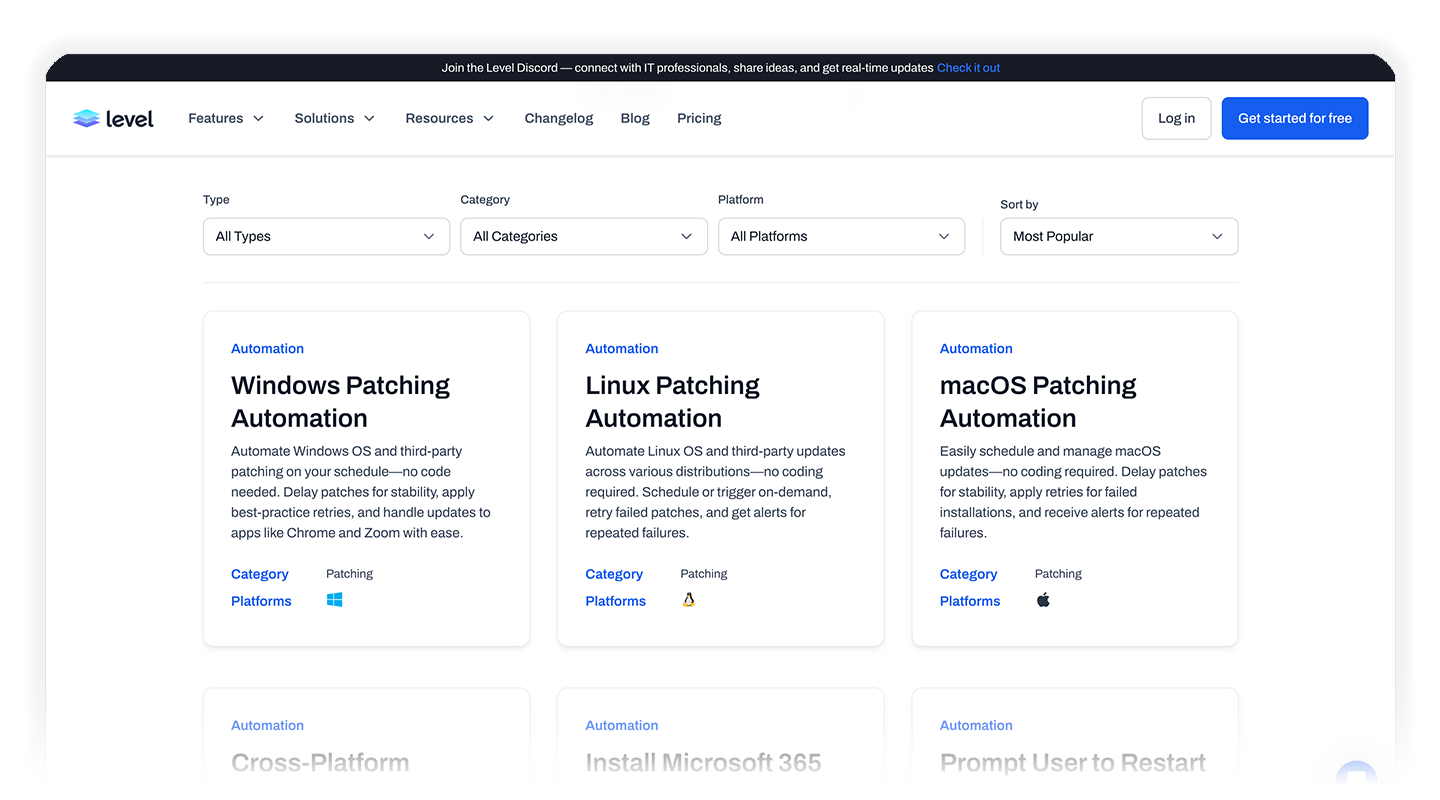Image resolution: width=1440 pixels, height=800 pixels.
Task: Click the Level logo in the header
Action: click(x=113, y=118)
